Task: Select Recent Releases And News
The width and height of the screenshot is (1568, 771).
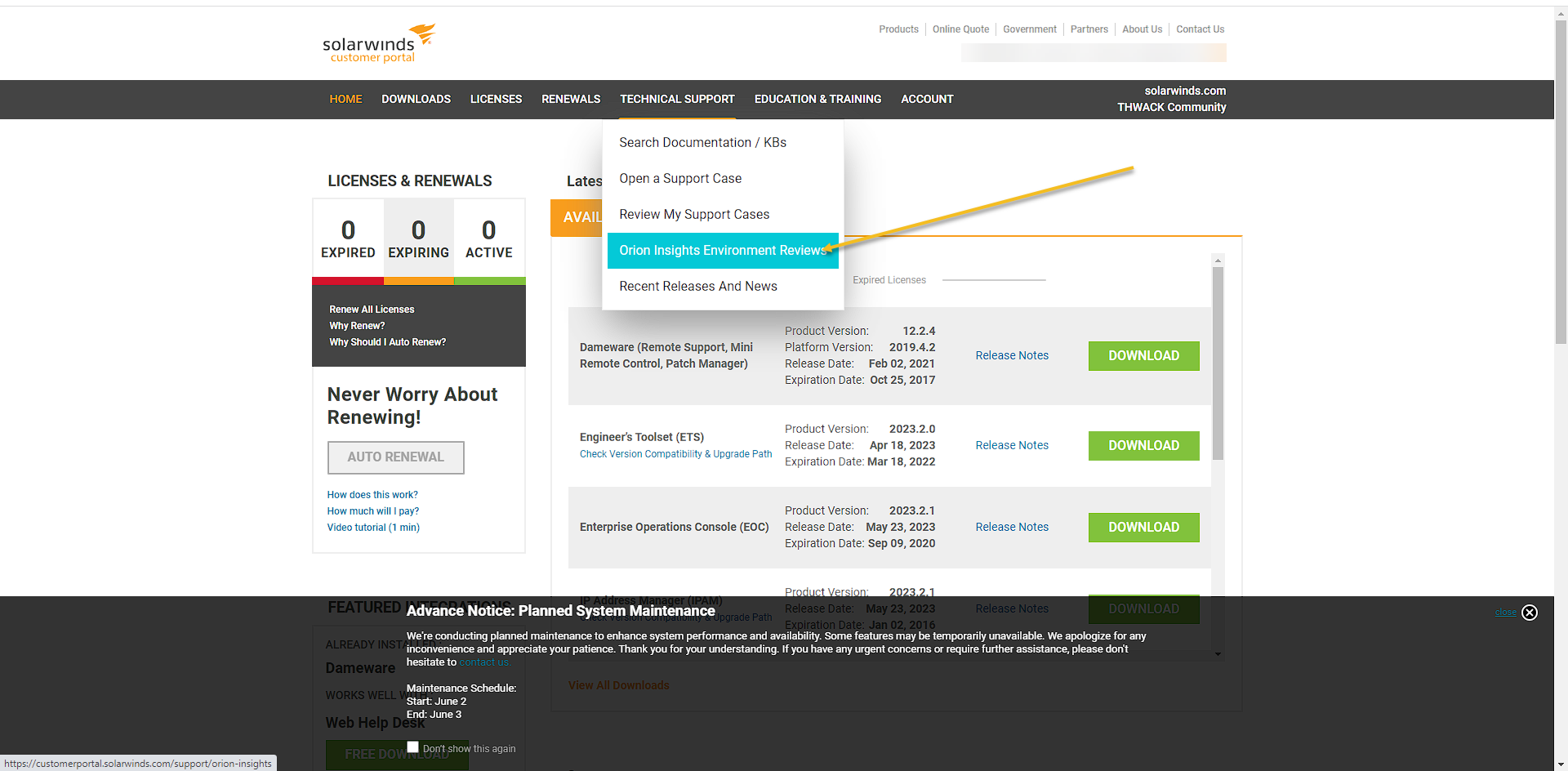Action: pyautogui.click(x=723, y=286)
